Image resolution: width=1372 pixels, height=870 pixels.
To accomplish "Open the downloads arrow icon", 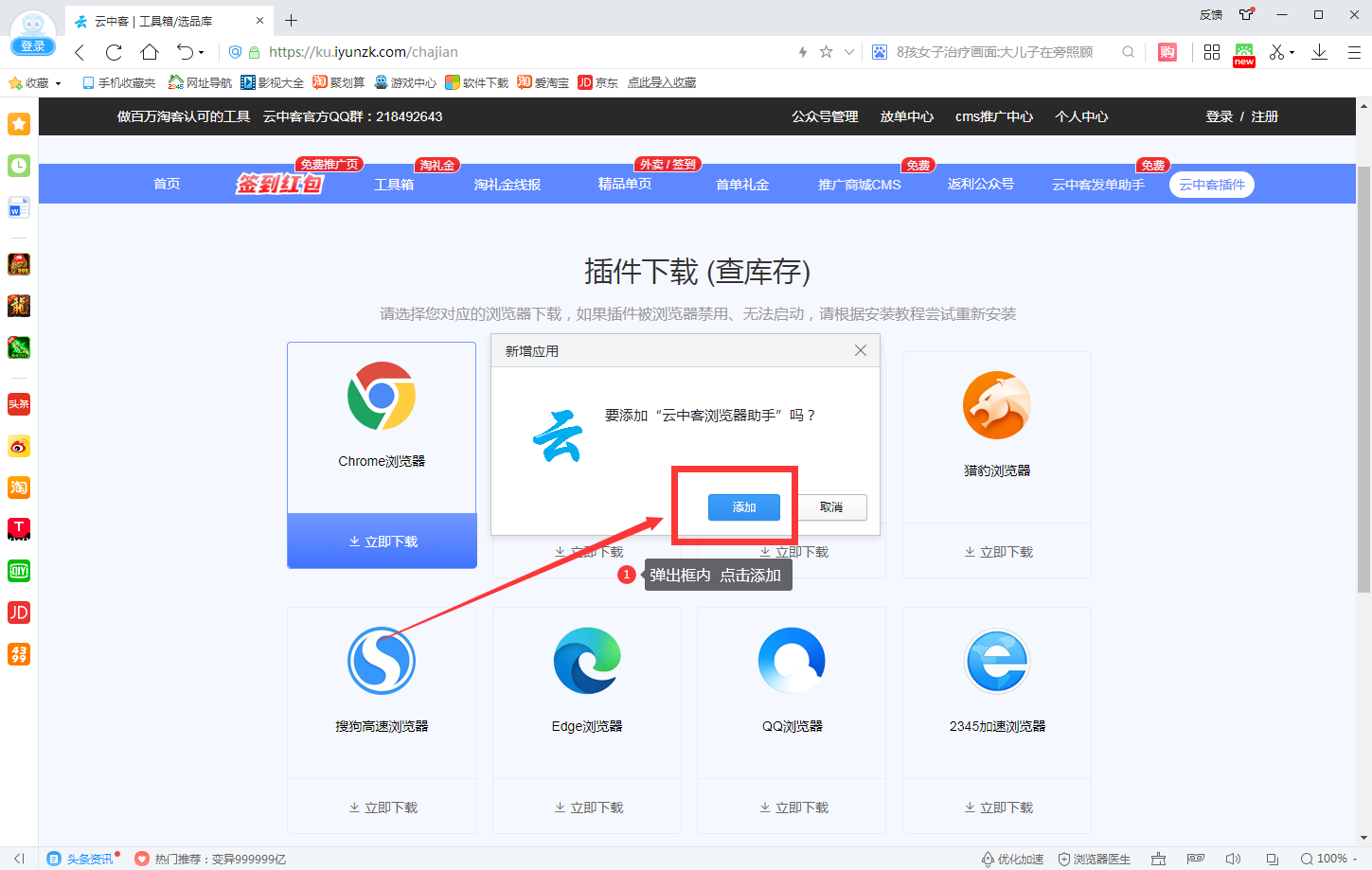I will coord(1319,52).
